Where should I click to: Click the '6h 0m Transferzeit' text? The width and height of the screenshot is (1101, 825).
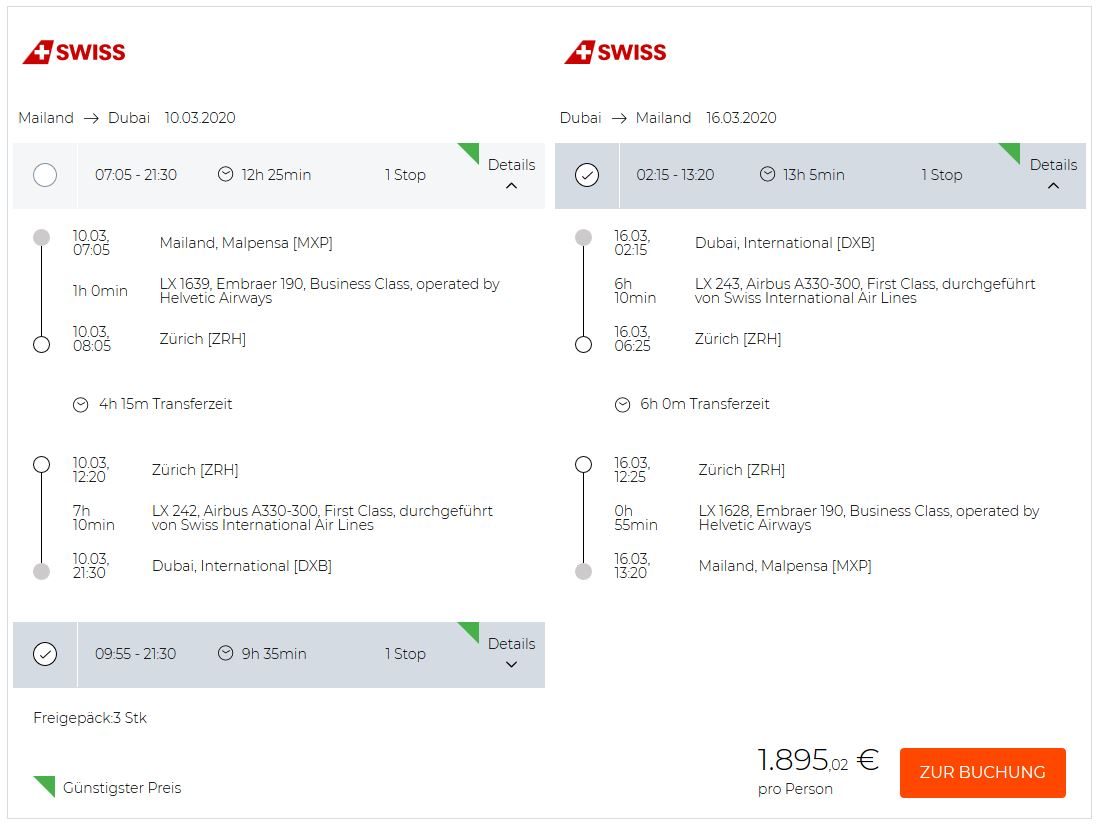(x=705, y=404)
